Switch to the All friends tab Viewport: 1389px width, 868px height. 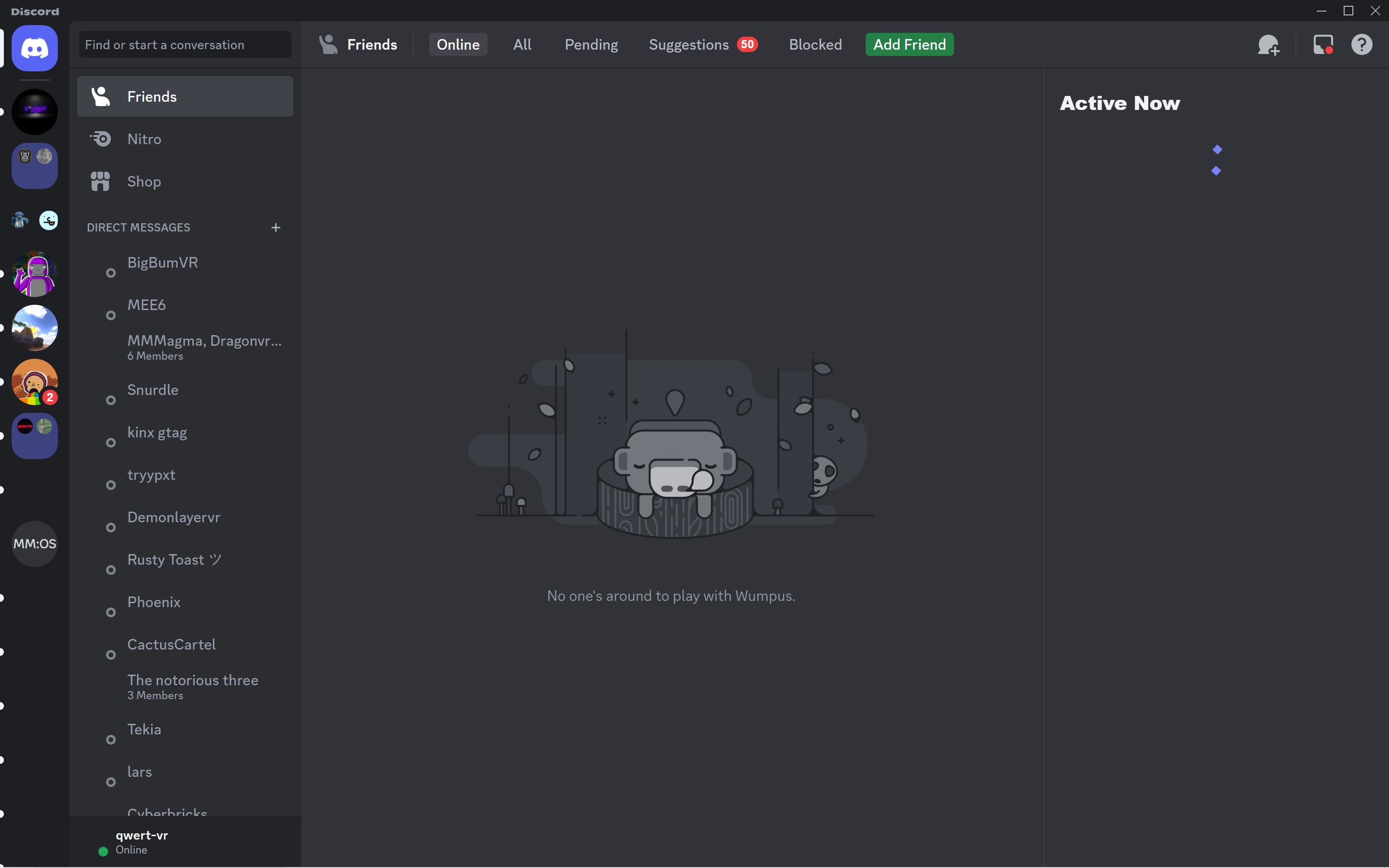coord(522,45)
